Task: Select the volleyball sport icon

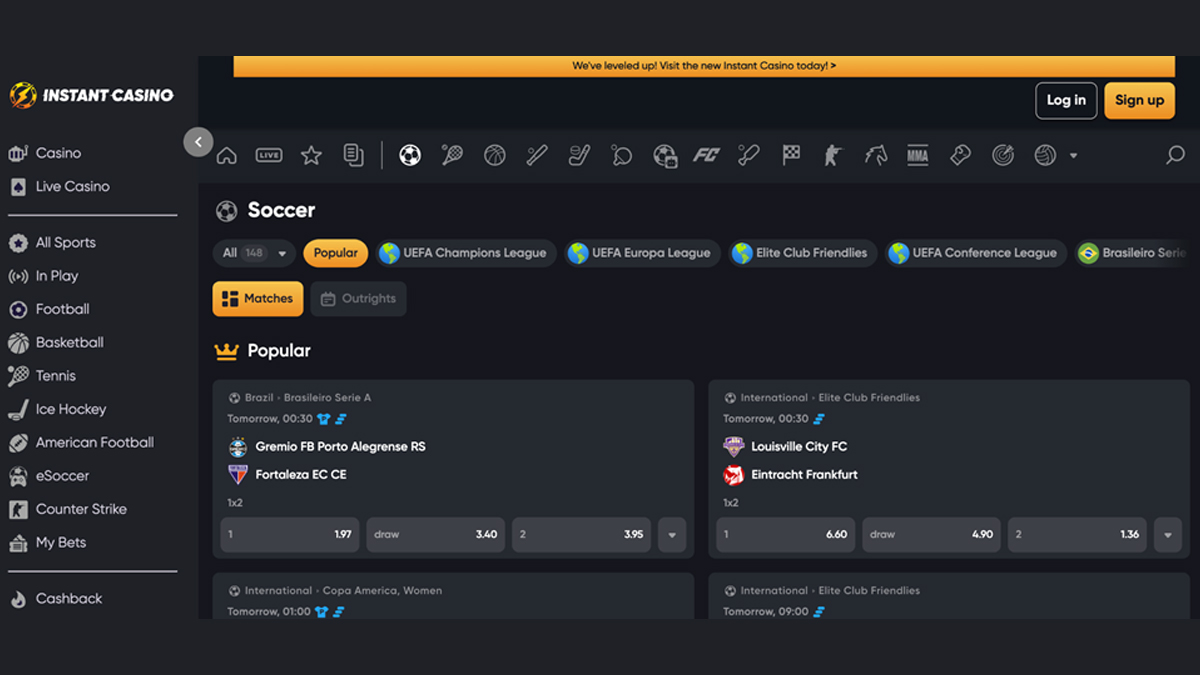Action: [1045, 155]
